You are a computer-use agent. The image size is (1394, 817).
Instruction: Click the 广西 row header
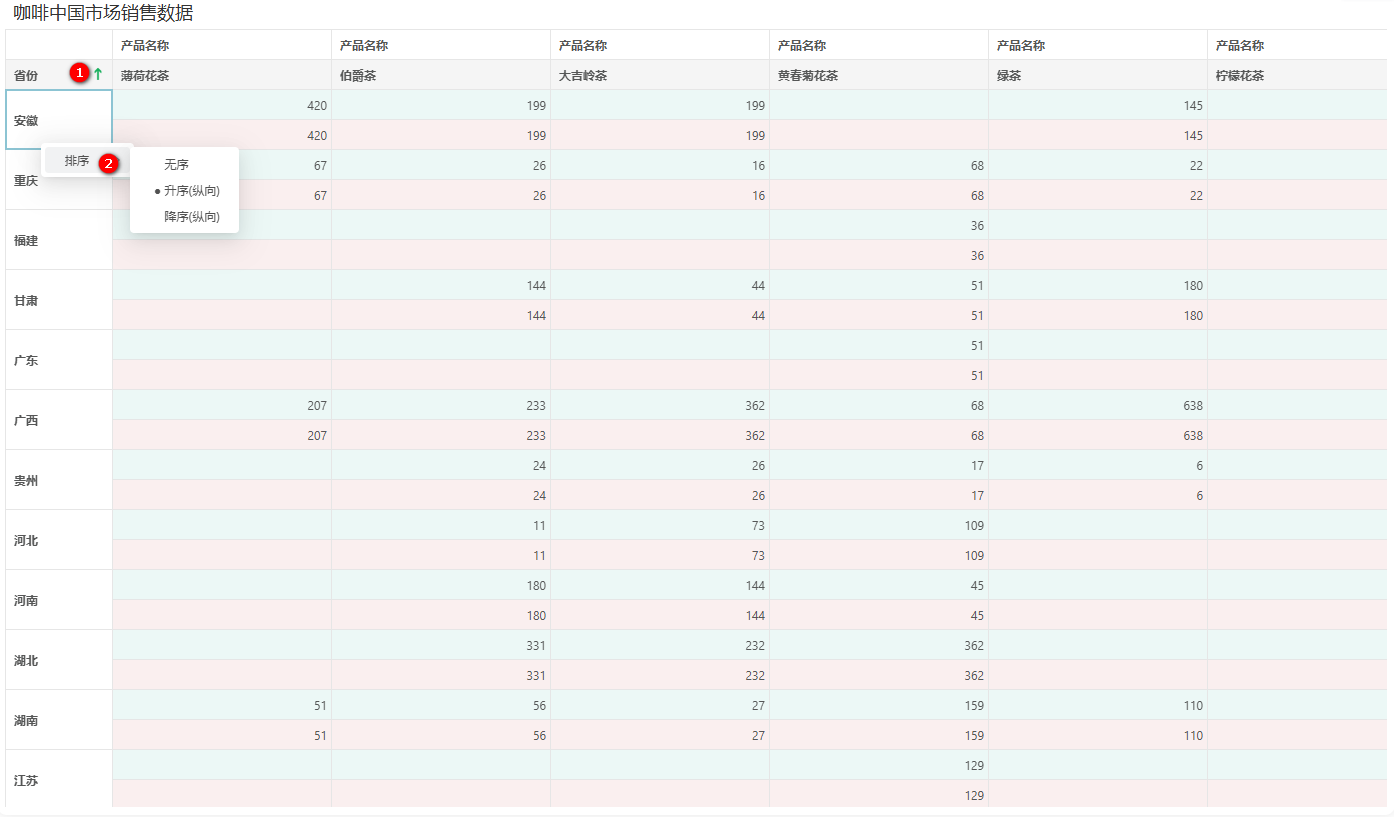coord(59,420)
